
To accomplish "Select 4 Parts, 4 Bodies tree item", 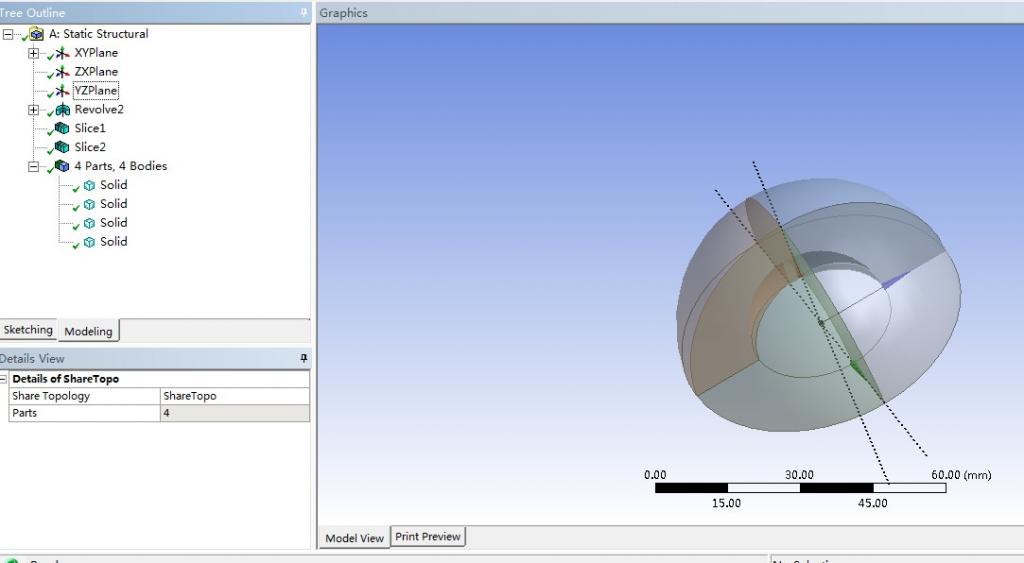I will tap(121, 167).
